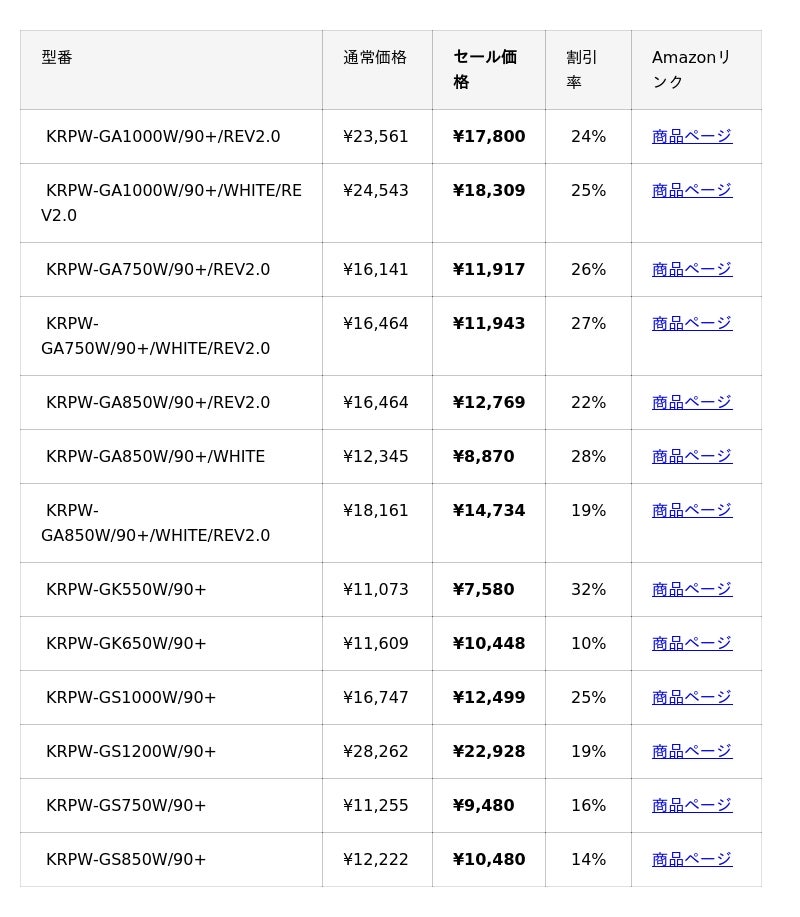Click regular price ¥23,561

coord(375,136)
